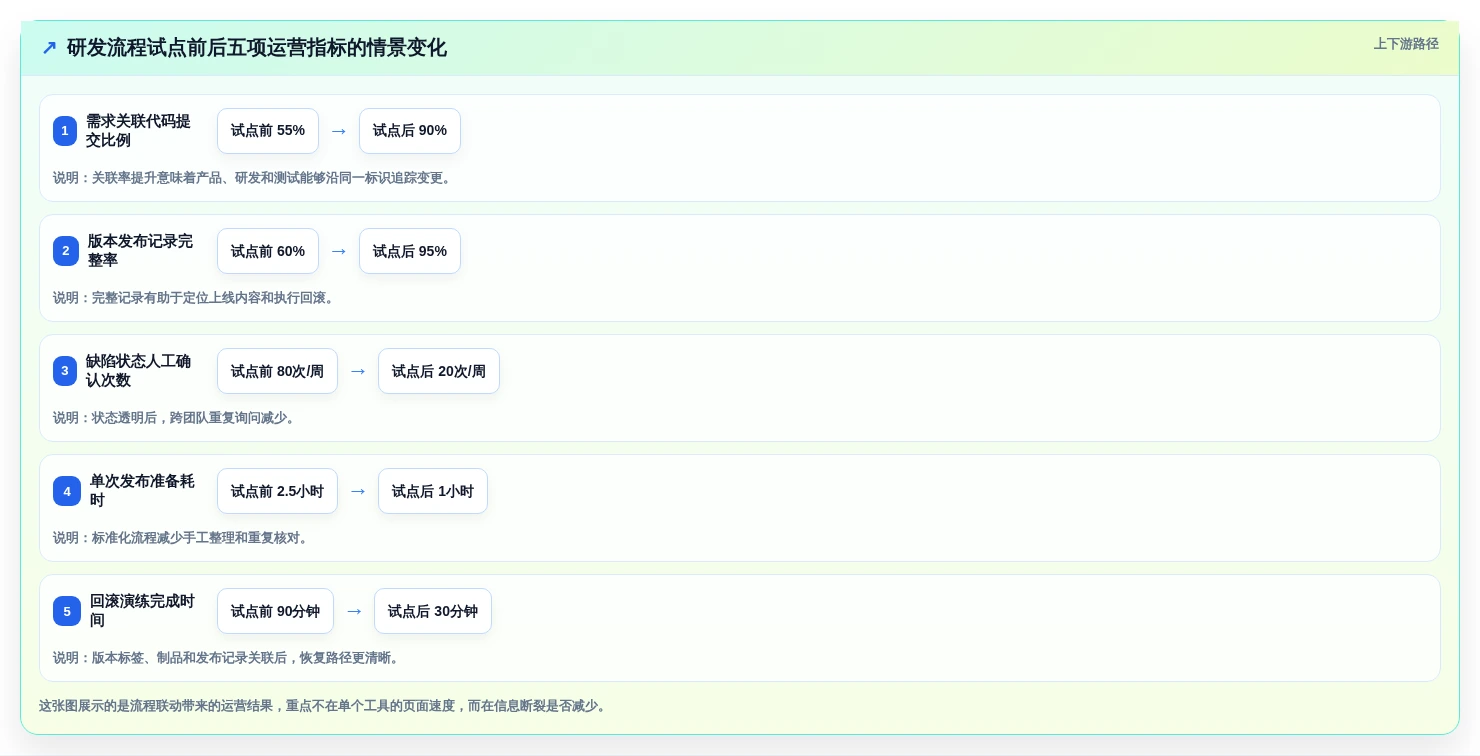Click the 试点后 90% chip

[410, 131]
